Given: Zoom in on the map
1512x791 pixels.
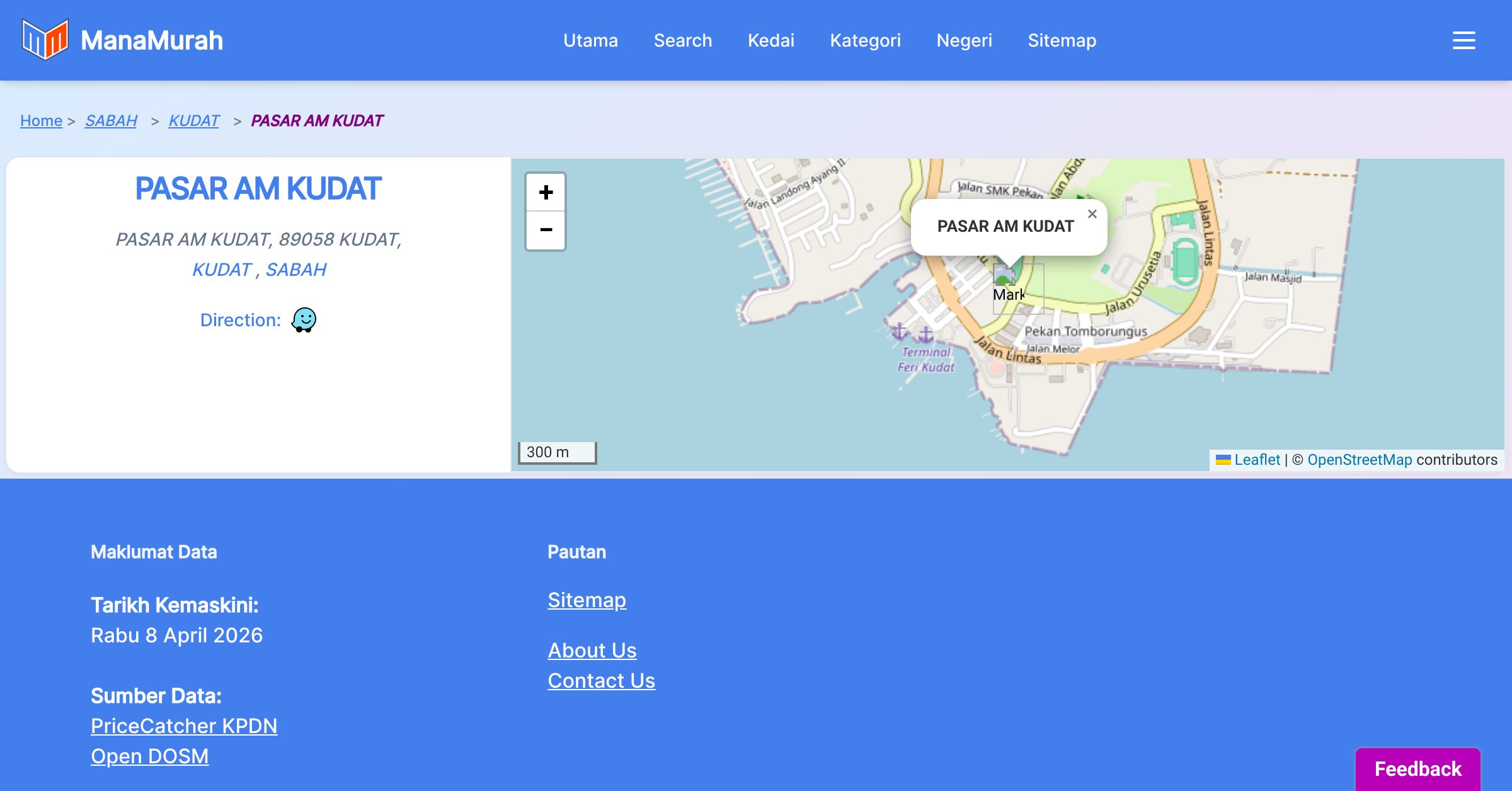Looking at the screenshot, I should [x=546, y=192].
